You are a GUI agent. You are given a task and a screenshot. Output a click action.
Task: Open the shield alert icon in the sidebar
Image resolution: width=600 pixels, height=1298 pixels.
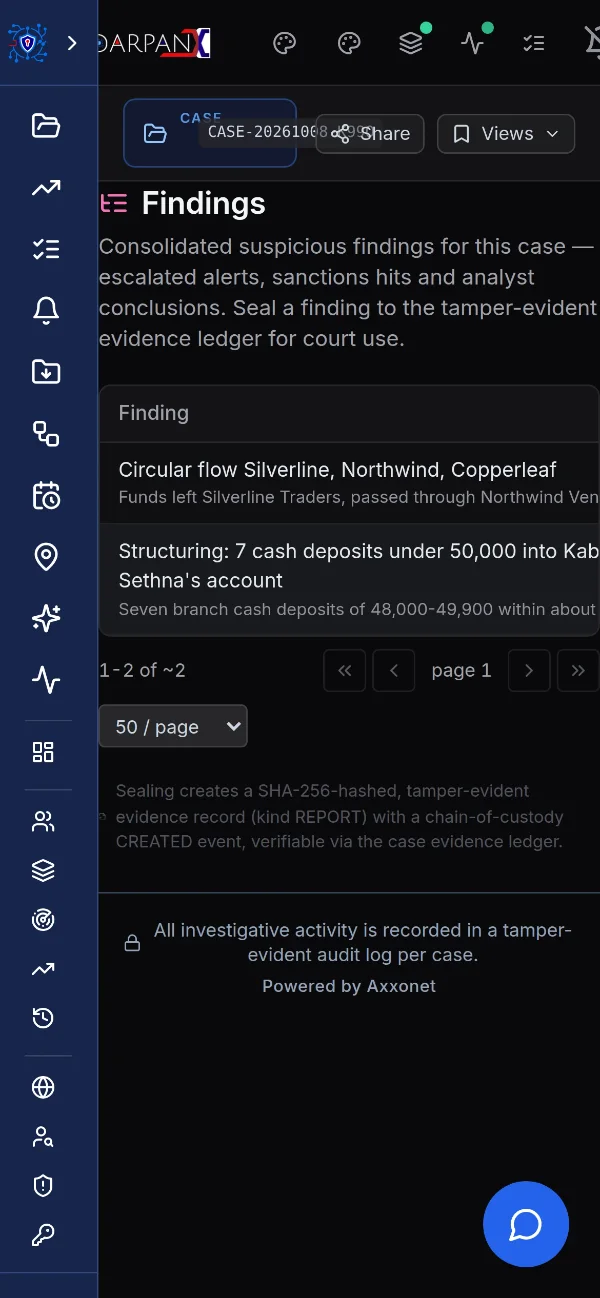click(x=43, y=1186)
